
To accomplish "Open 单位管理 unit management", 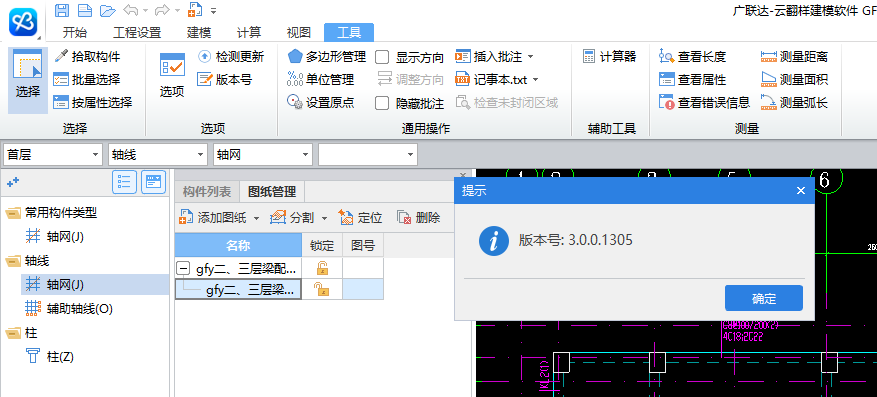I will 320,79.
